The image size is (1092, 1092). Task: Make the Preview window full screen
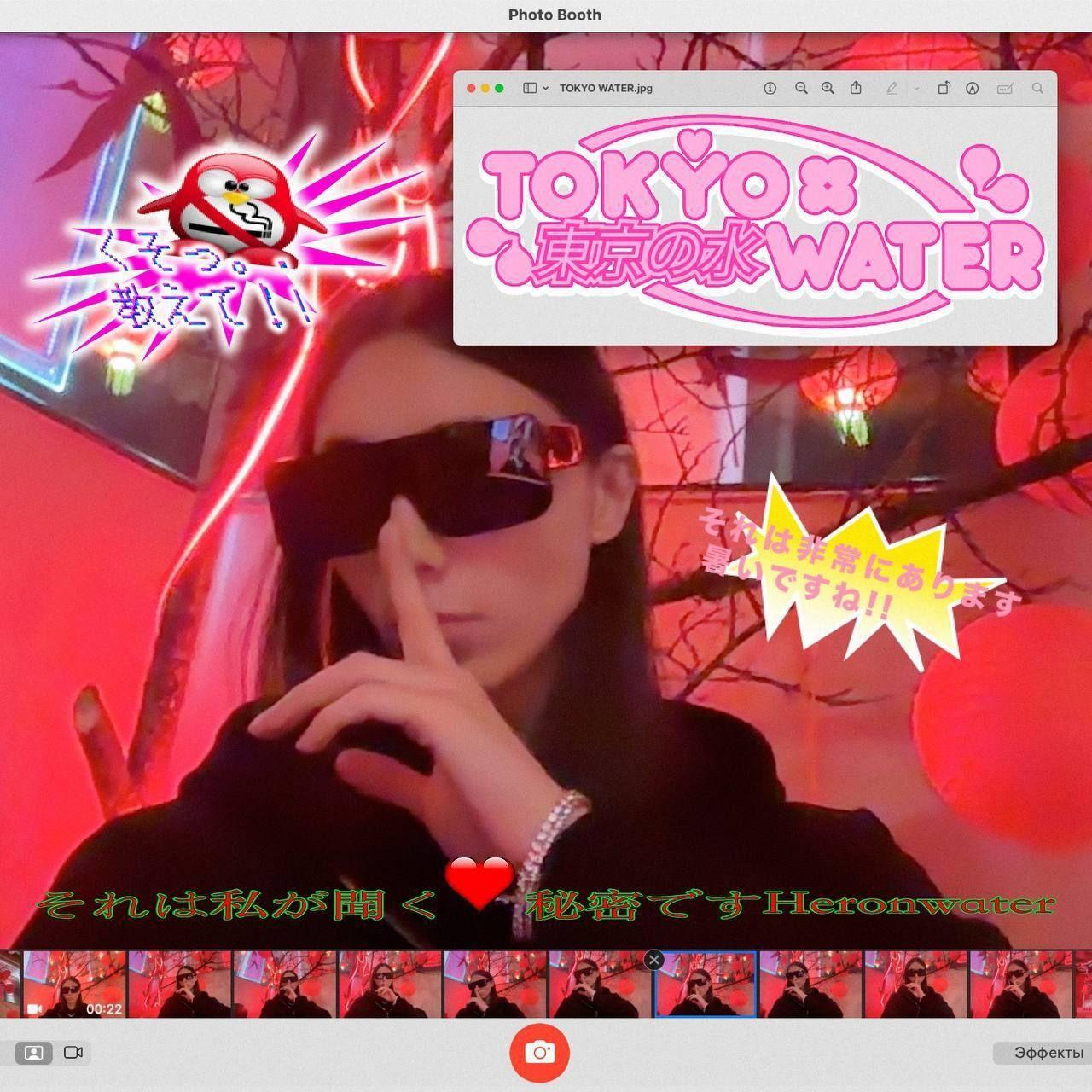pyautogui.click(x=500, y=88)
